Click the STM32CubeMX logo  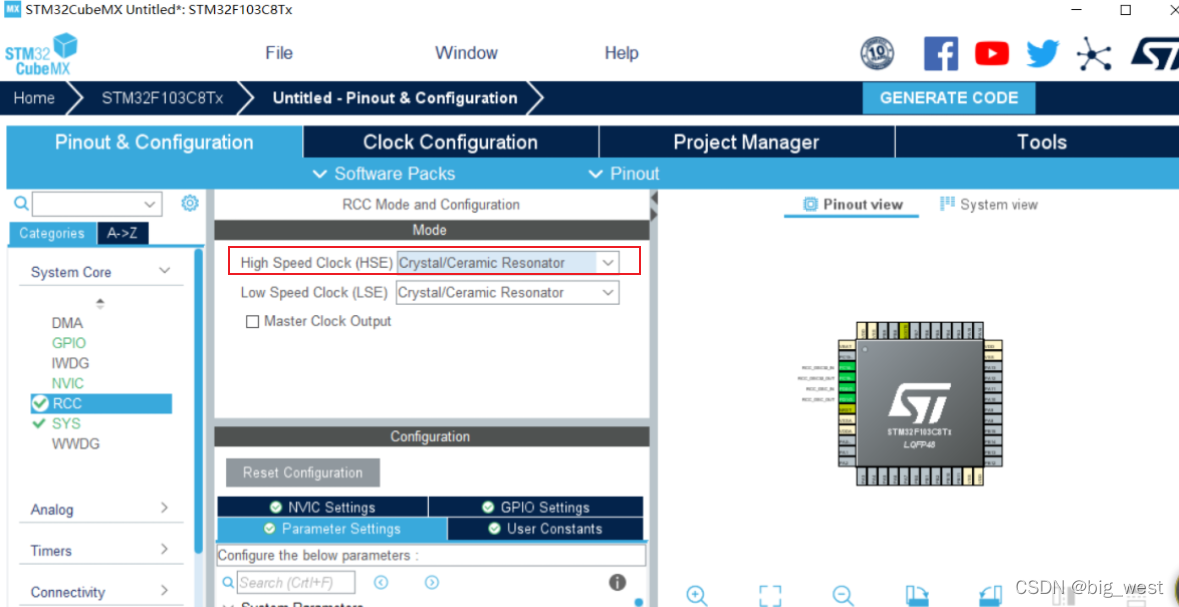(x=41, y=53)
